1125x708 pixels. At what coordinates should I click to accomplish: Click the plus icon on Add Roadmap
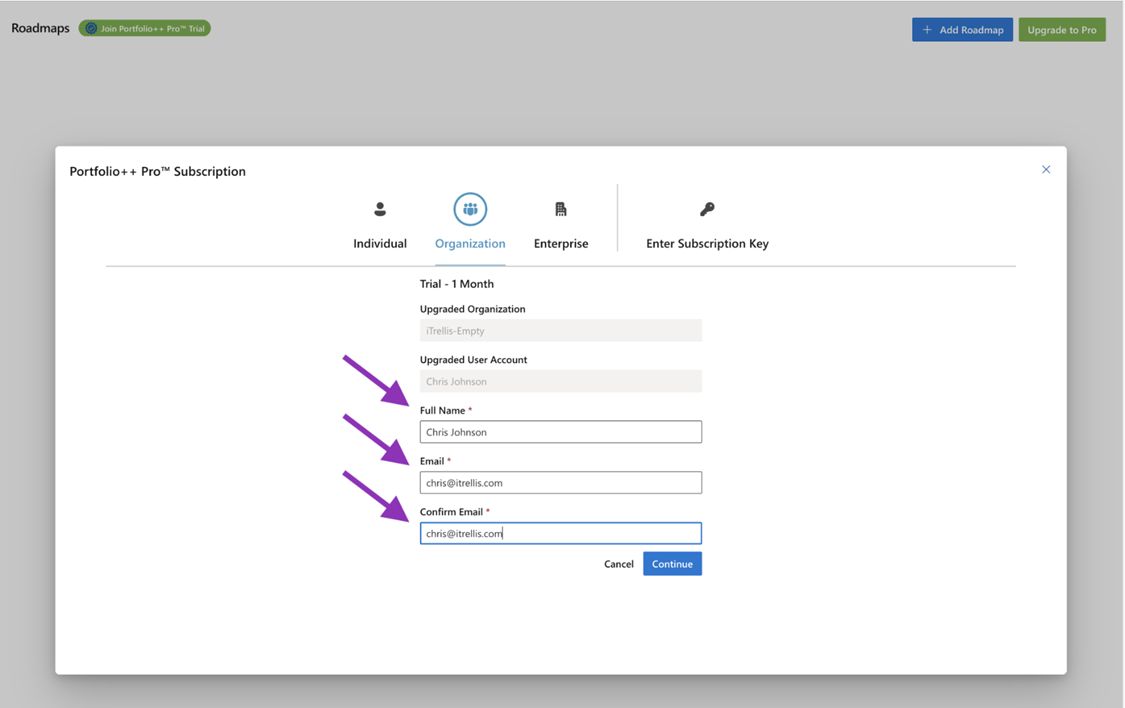point(927,30)
